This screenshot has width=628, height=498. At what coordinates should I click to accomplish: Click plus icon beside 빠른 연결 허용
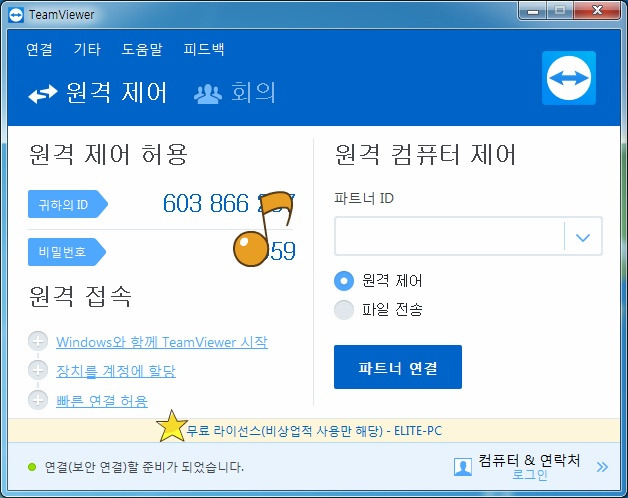[38, 399]
